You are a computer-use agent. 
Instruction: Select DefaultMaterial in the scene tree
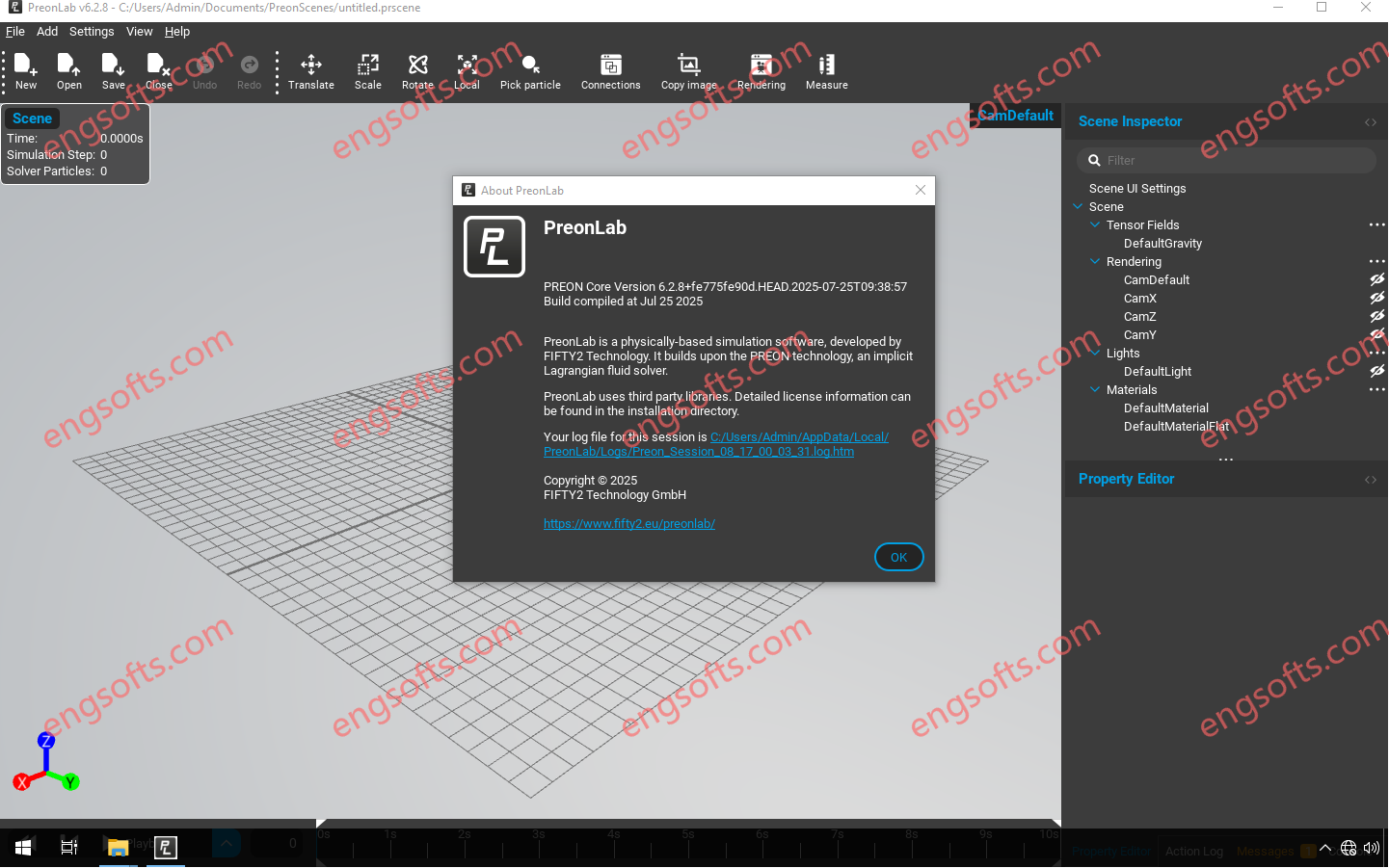click(1166, 408)
